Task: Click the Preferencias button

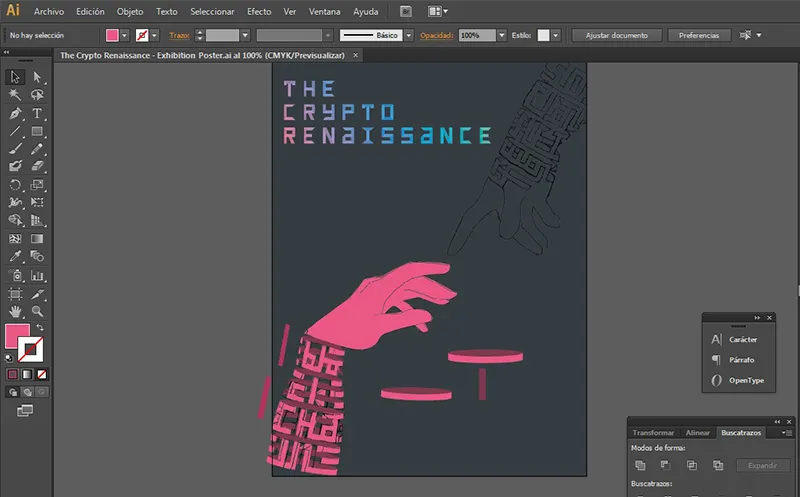Action: click(698, 35)
